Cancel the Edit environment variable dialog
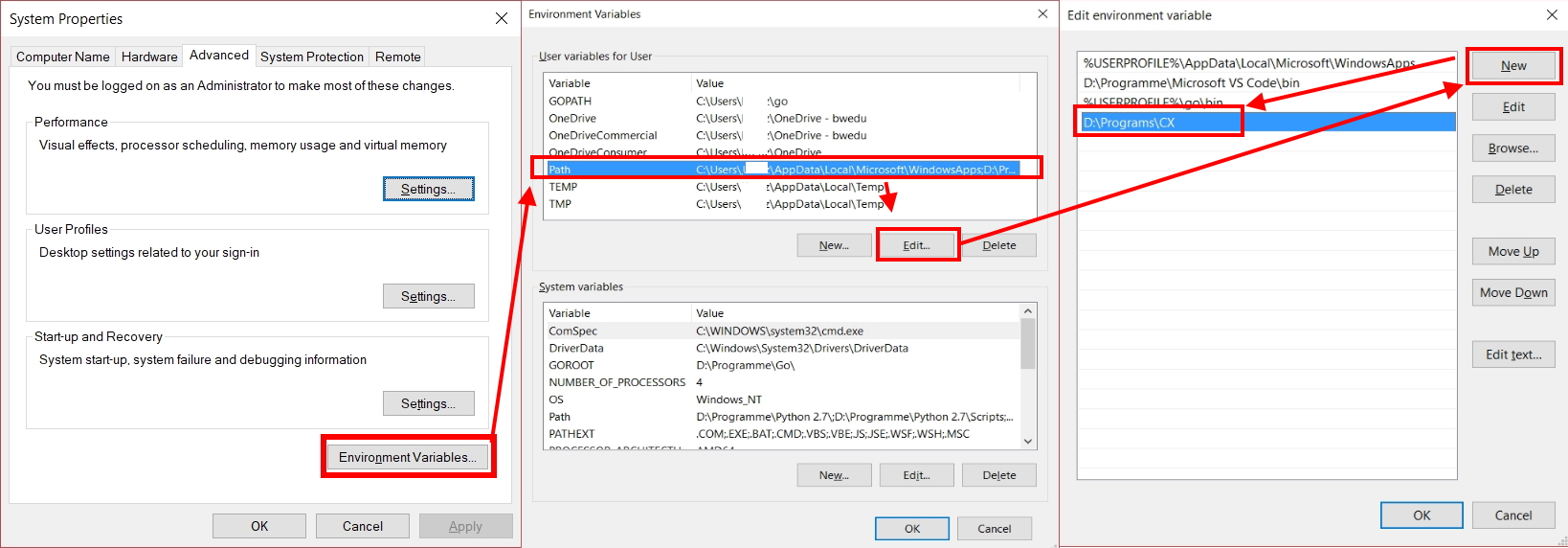1568x548 pixels. coord(1513,515)
